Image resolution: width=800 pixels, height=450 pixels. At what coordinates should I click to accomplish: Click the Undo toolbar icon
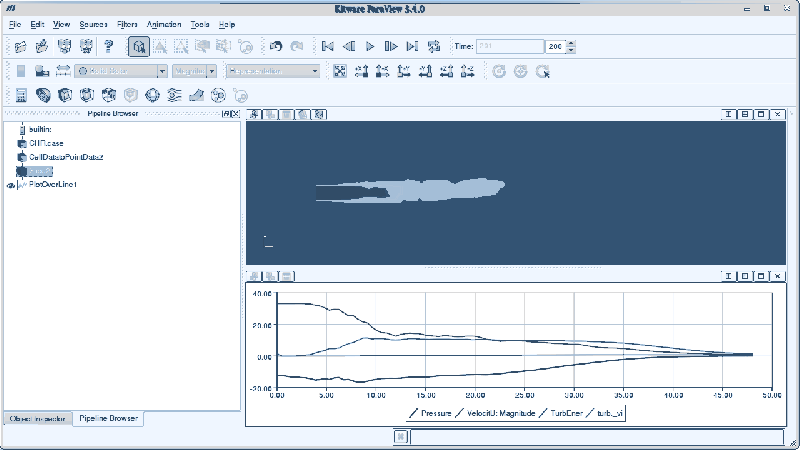point(276,46)
